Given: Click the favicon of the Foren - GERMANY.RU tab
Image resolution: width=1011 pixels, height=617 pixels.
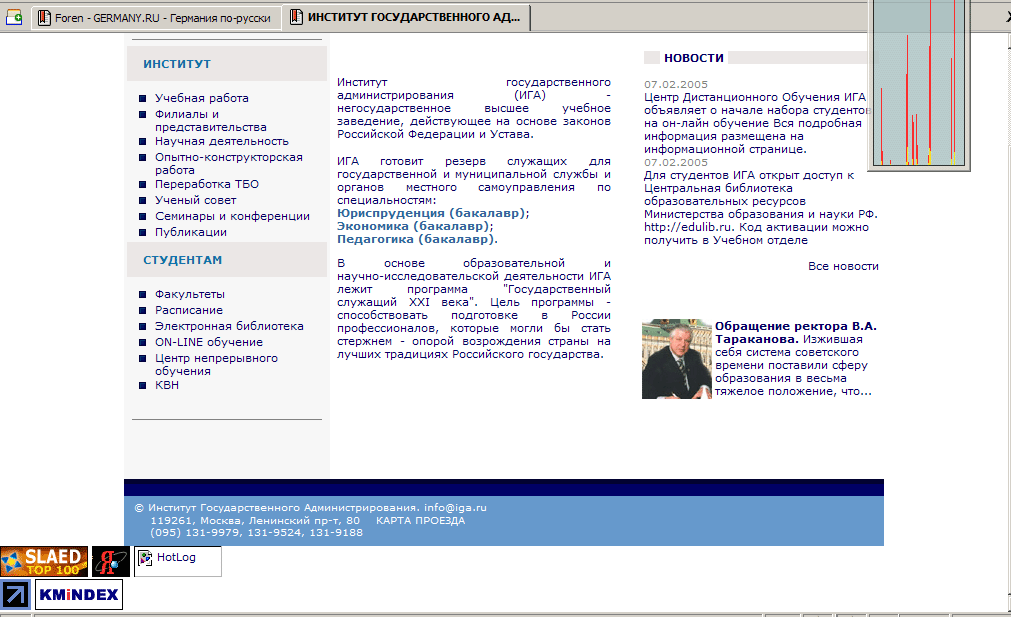Looking at the screenshot, I should tap(44, 18).
